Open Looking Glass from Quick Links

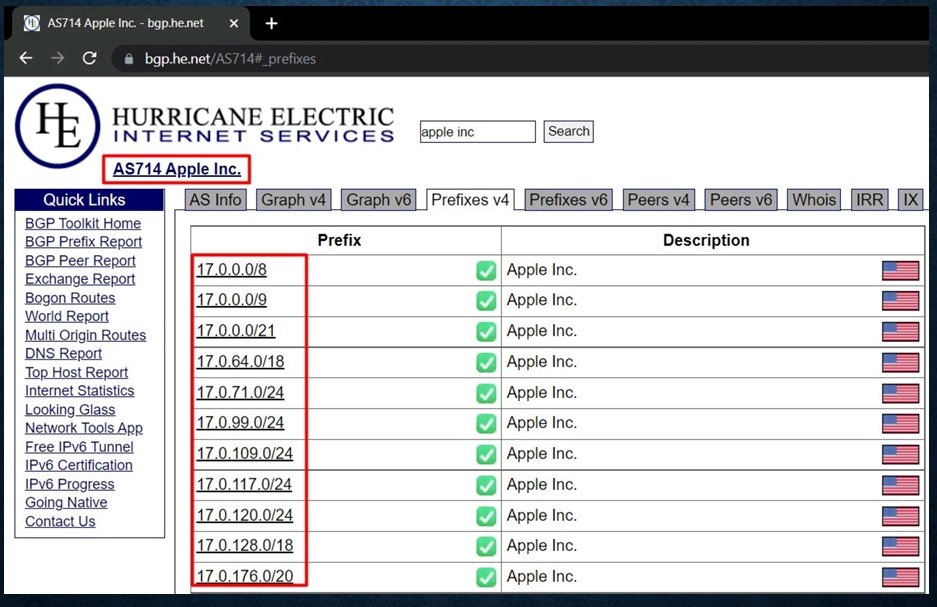[70, 409]
